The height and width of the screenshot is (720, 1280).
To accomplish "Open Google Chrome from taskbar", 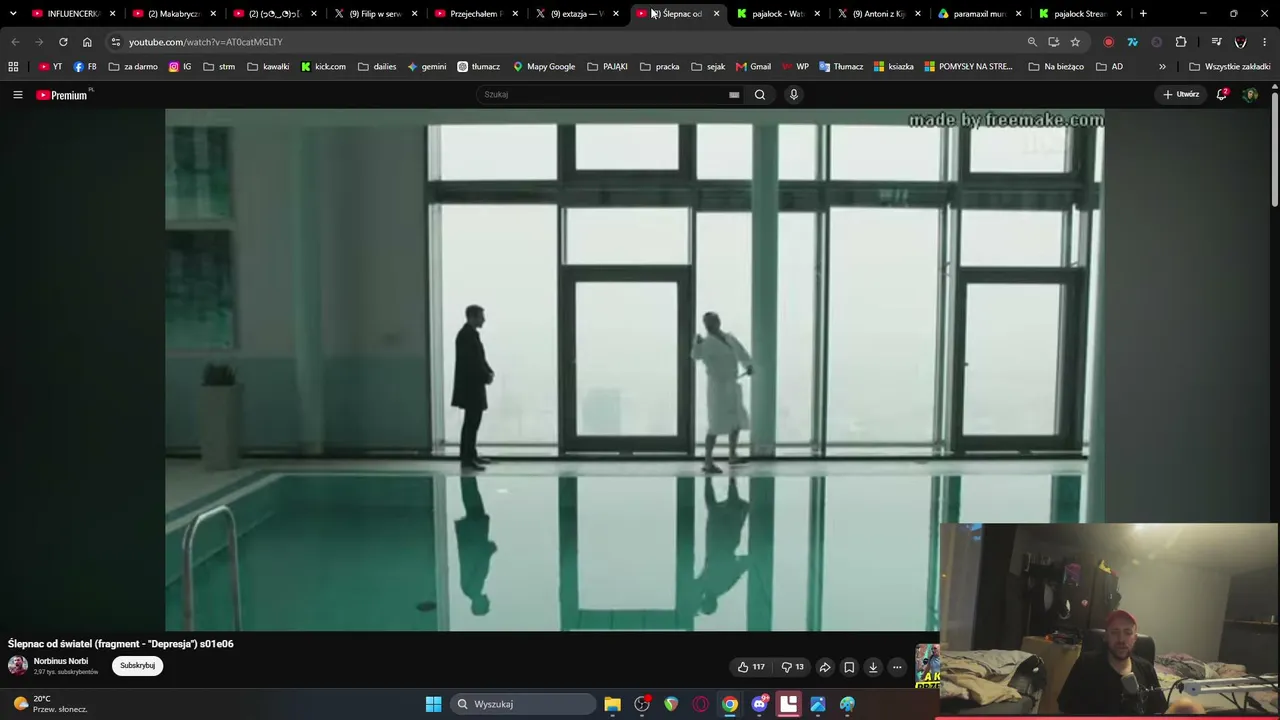I will [x=730, y=704].
